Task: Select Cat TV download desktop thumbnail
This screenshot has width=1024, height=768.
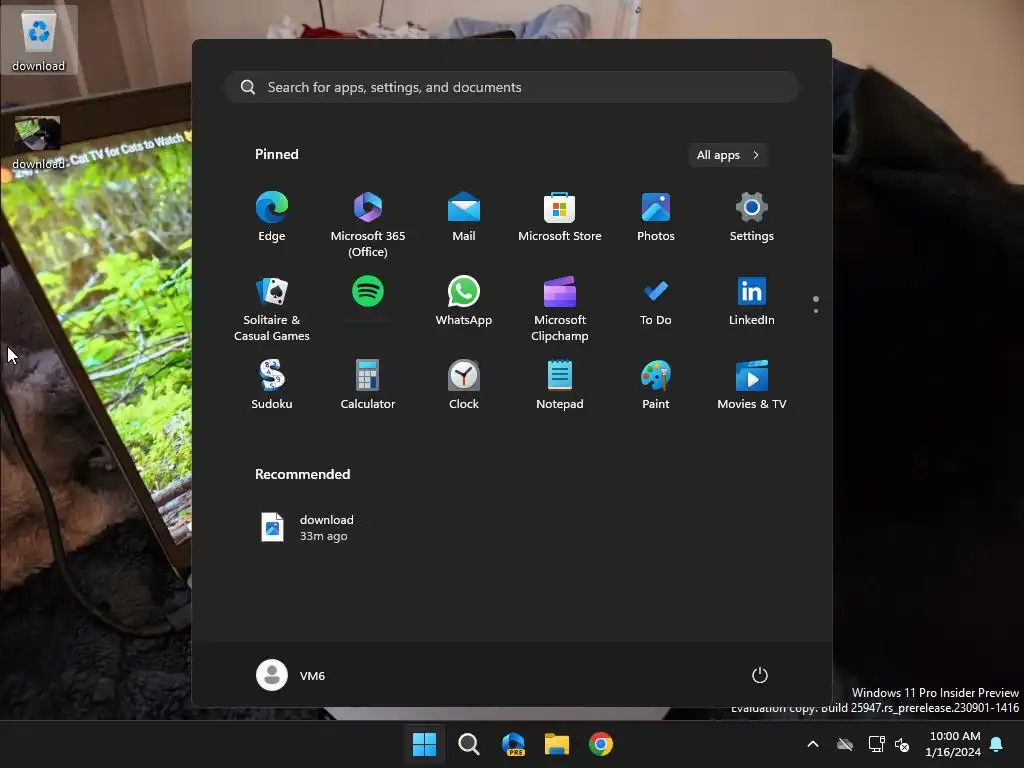Action: (x=39, y=143)
